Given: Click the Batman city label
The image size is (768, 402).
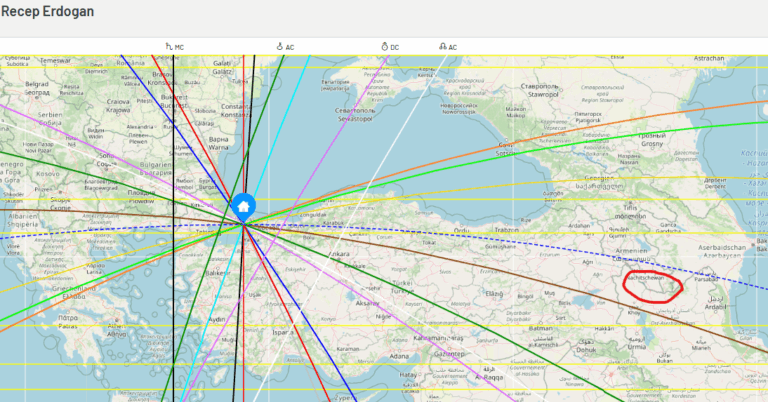Looking at the screenshot, I should click(540, 329).
